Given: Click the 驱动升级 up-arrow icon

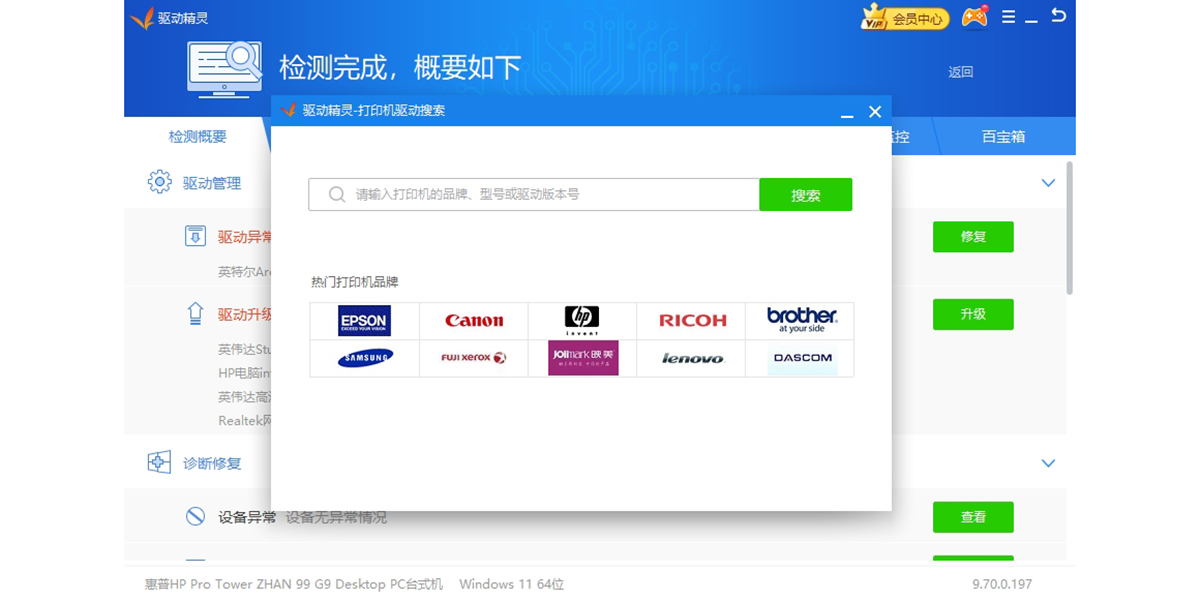Looking at the screenshot, I should pos(195,313).
